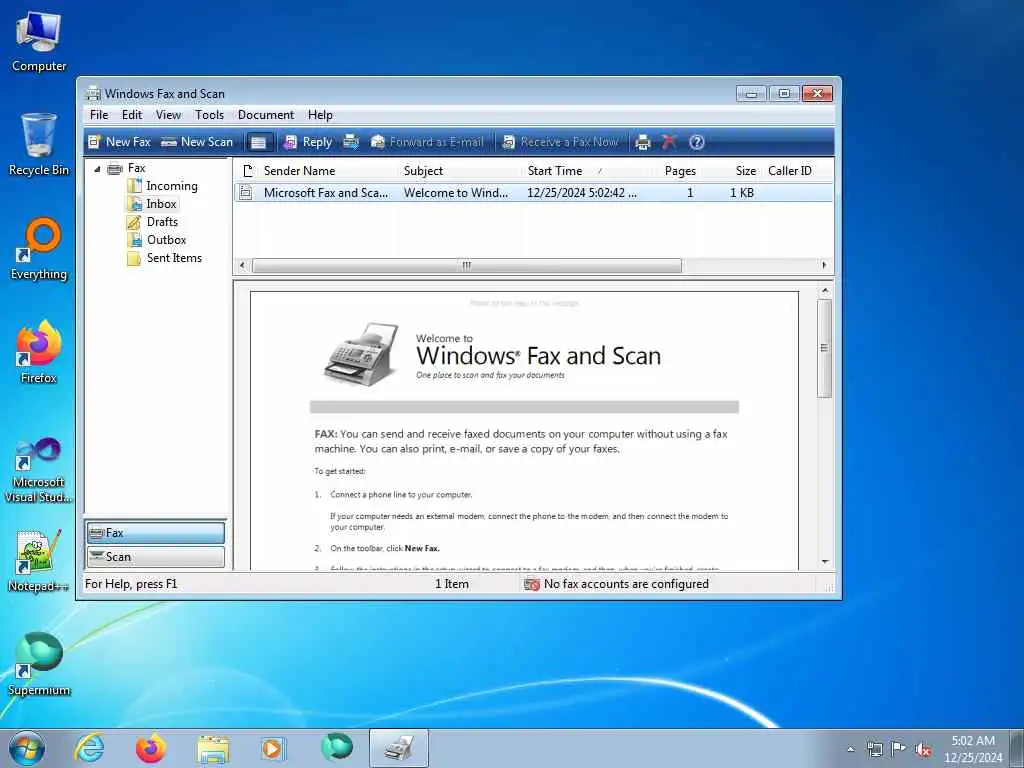Screen dimensions: 1024x768
Task: Sort by Subject column header
Action: tap(460, 171)
